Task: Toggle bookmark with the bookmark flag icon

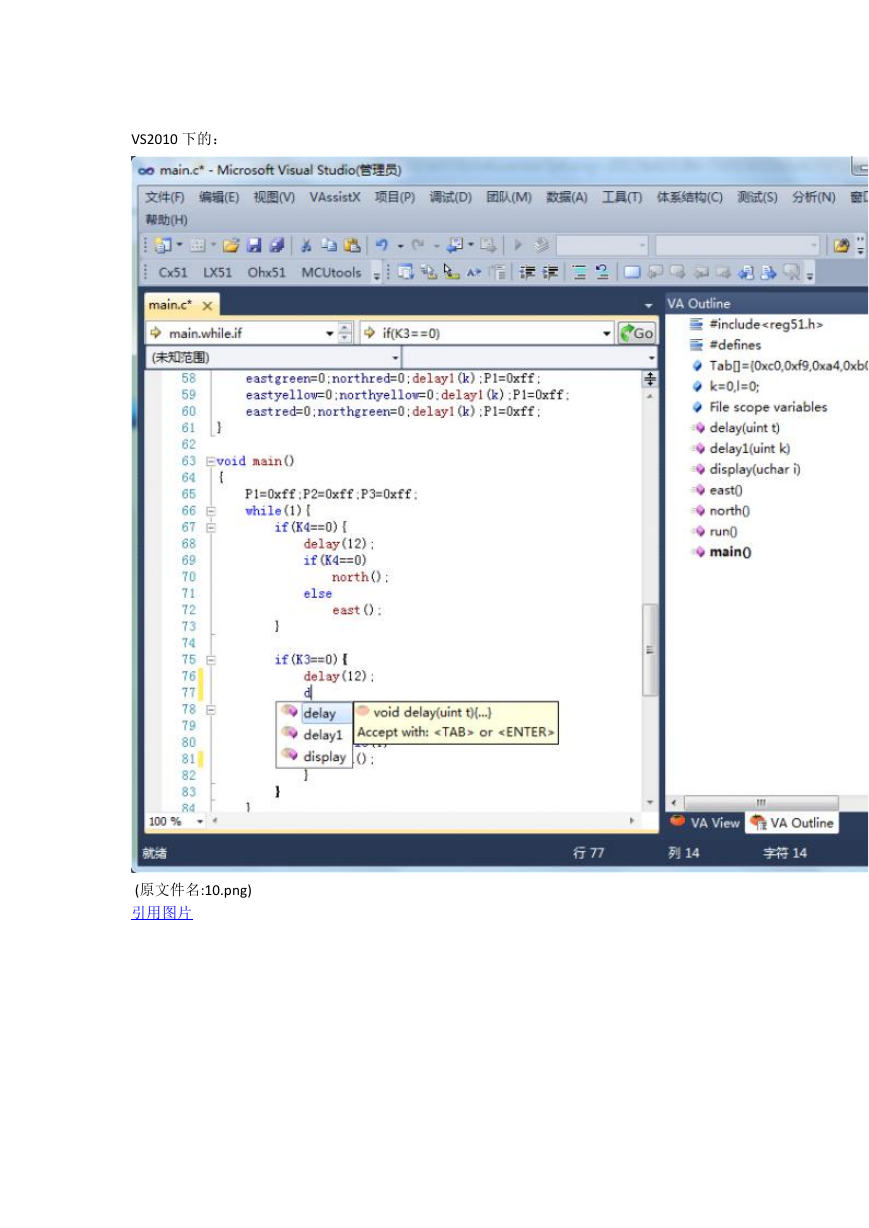Action: click(632, 272)
